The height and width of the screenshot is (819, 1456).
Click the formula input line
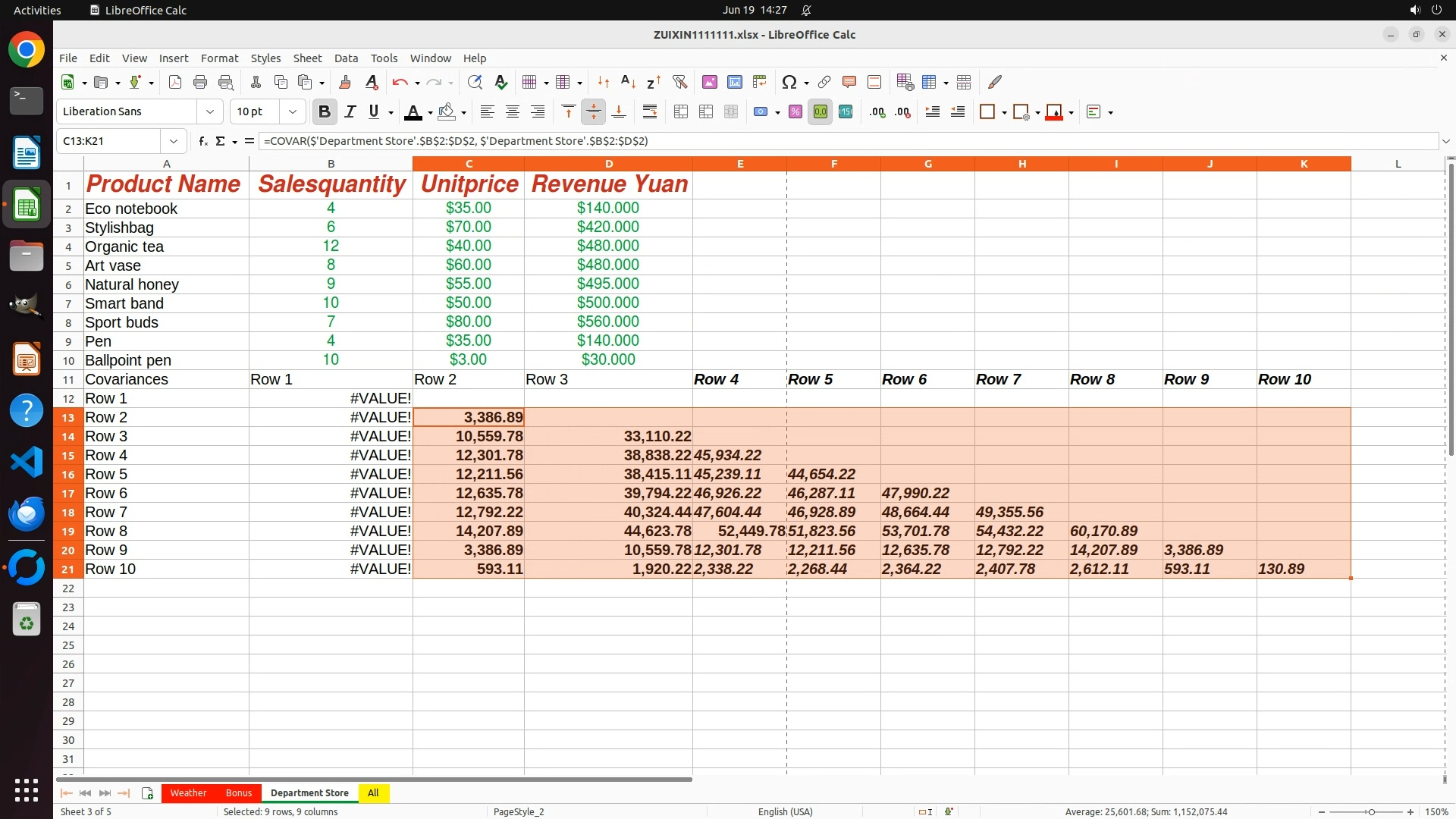[834, 141]
